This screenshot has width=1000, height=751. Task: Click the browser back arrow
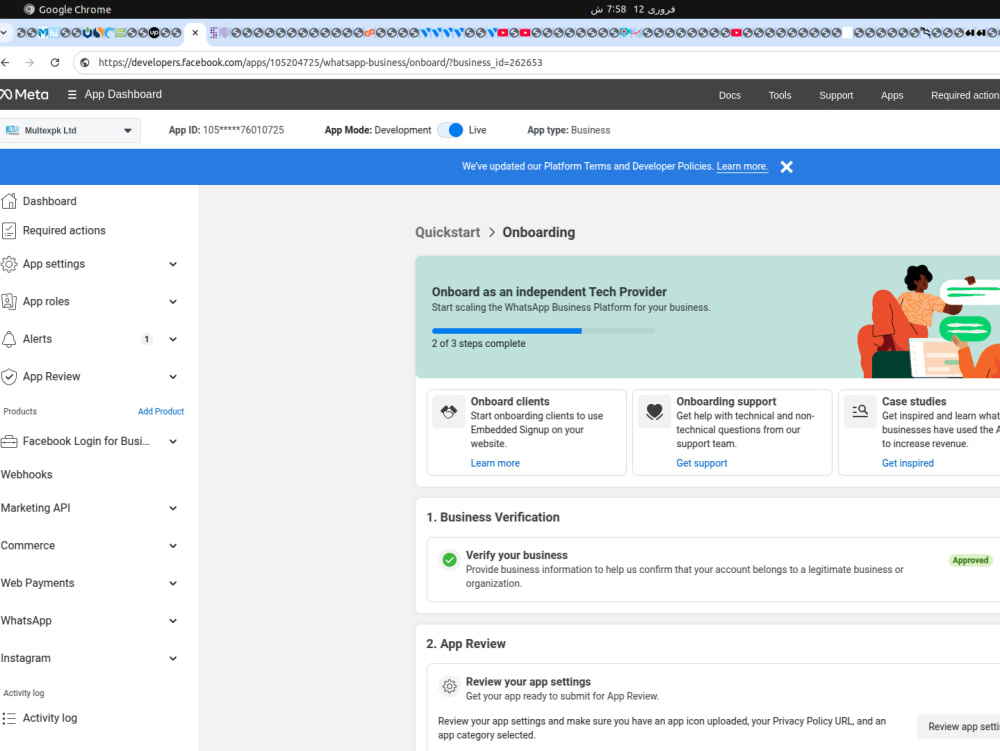coord(6,62)
